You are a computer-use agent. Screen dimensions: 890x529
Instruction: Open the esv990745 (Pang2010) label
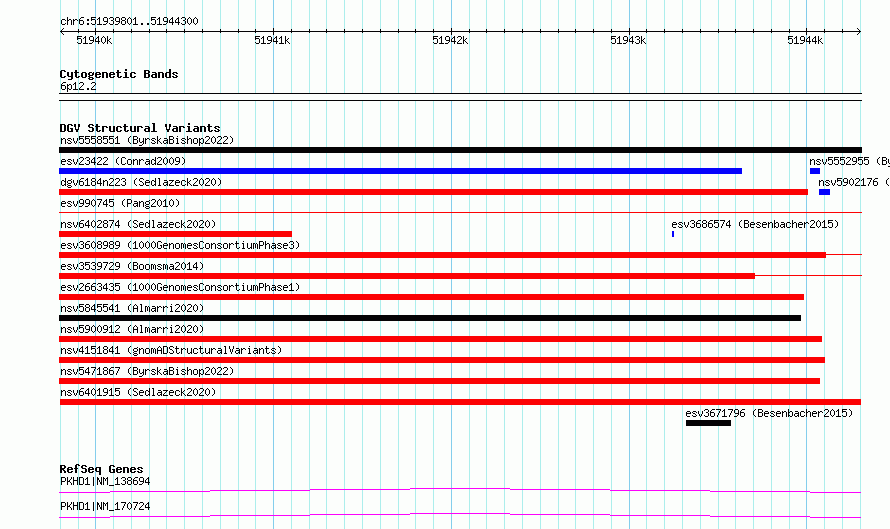point(120,203)
